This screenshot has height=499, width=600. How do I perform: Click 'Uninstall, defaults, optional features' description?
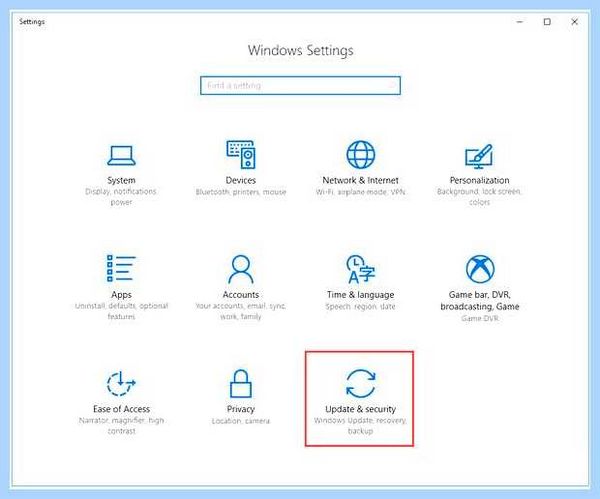tap(121, 311)
